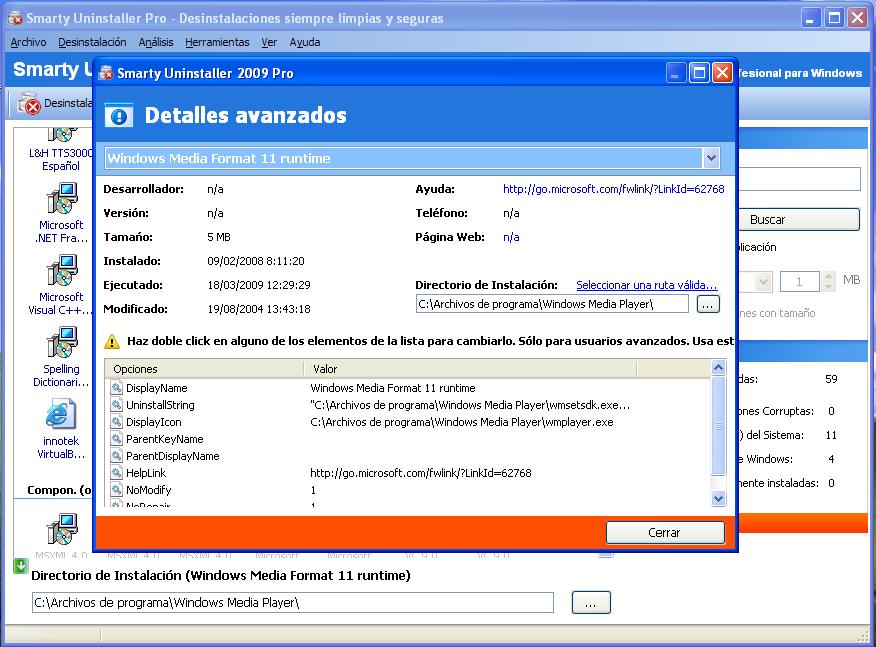
Task: Select the HelpLink row text
Action: [146, 473]
